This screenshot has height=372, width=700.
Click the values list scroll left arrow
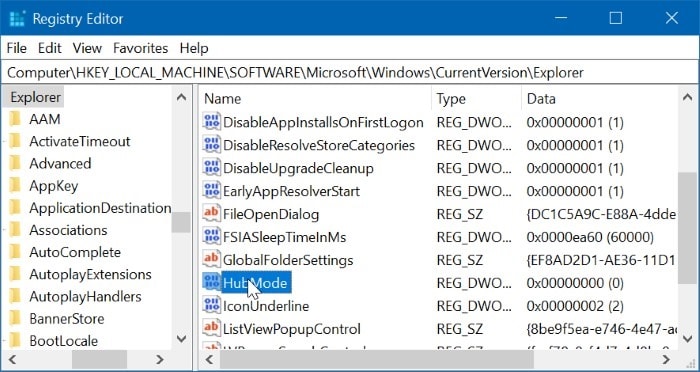(209, 359)
